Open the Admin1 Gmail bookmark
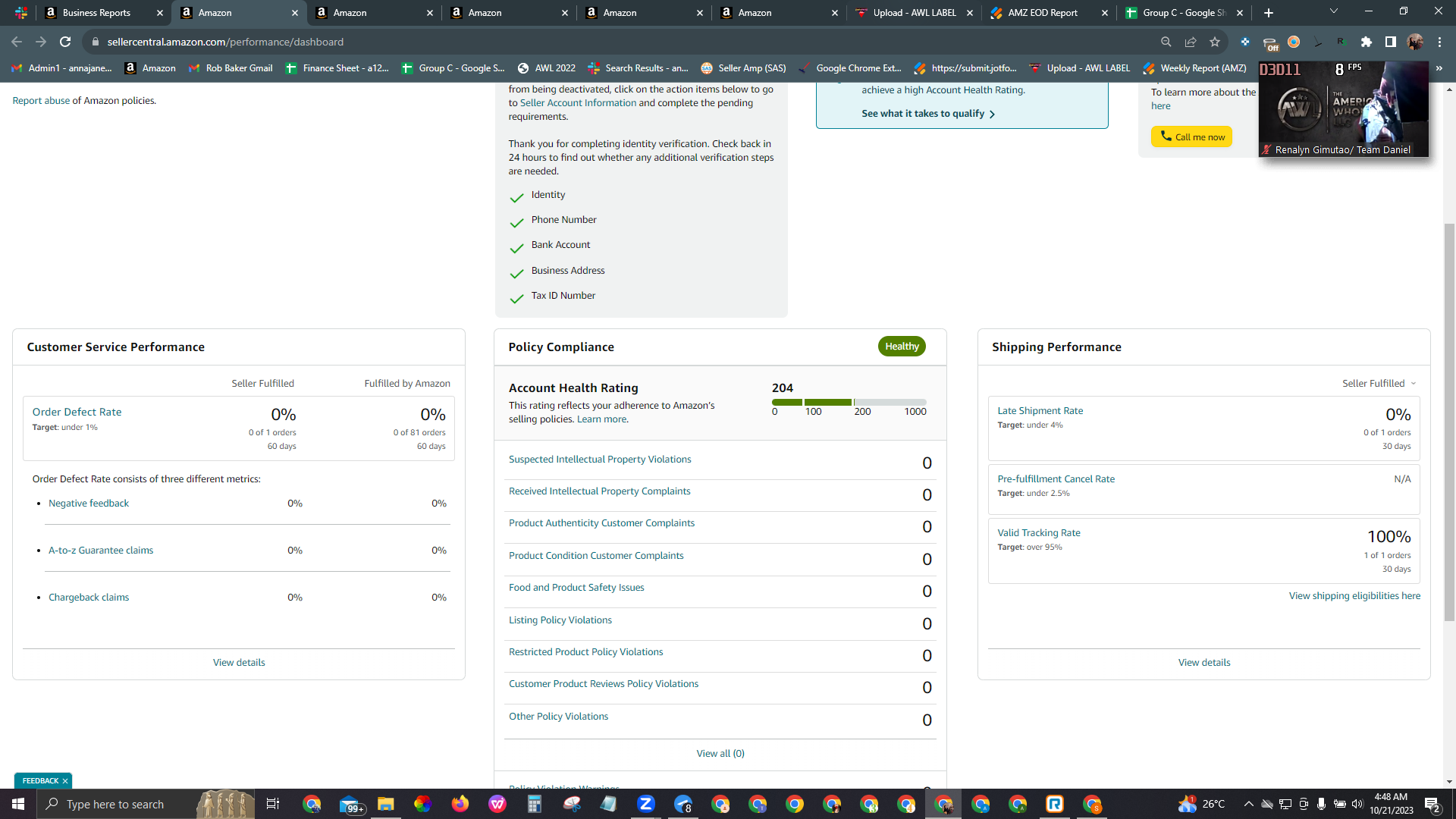 [x=61, y=68]
